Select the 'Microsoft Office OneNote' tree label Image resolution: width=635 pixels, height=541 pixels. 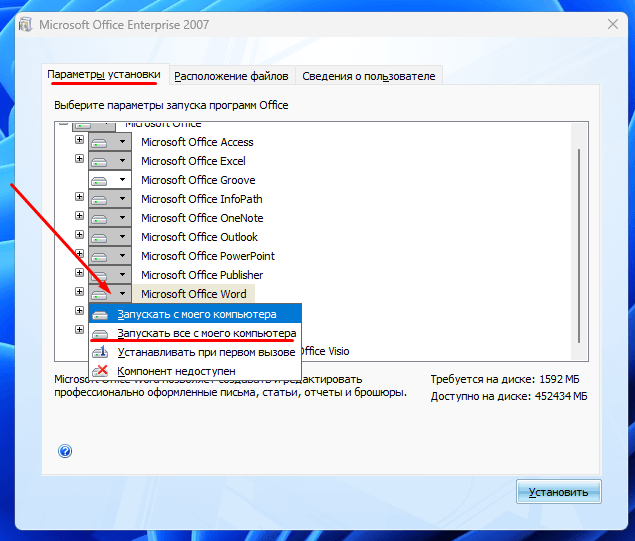click(x=202, y=218)
